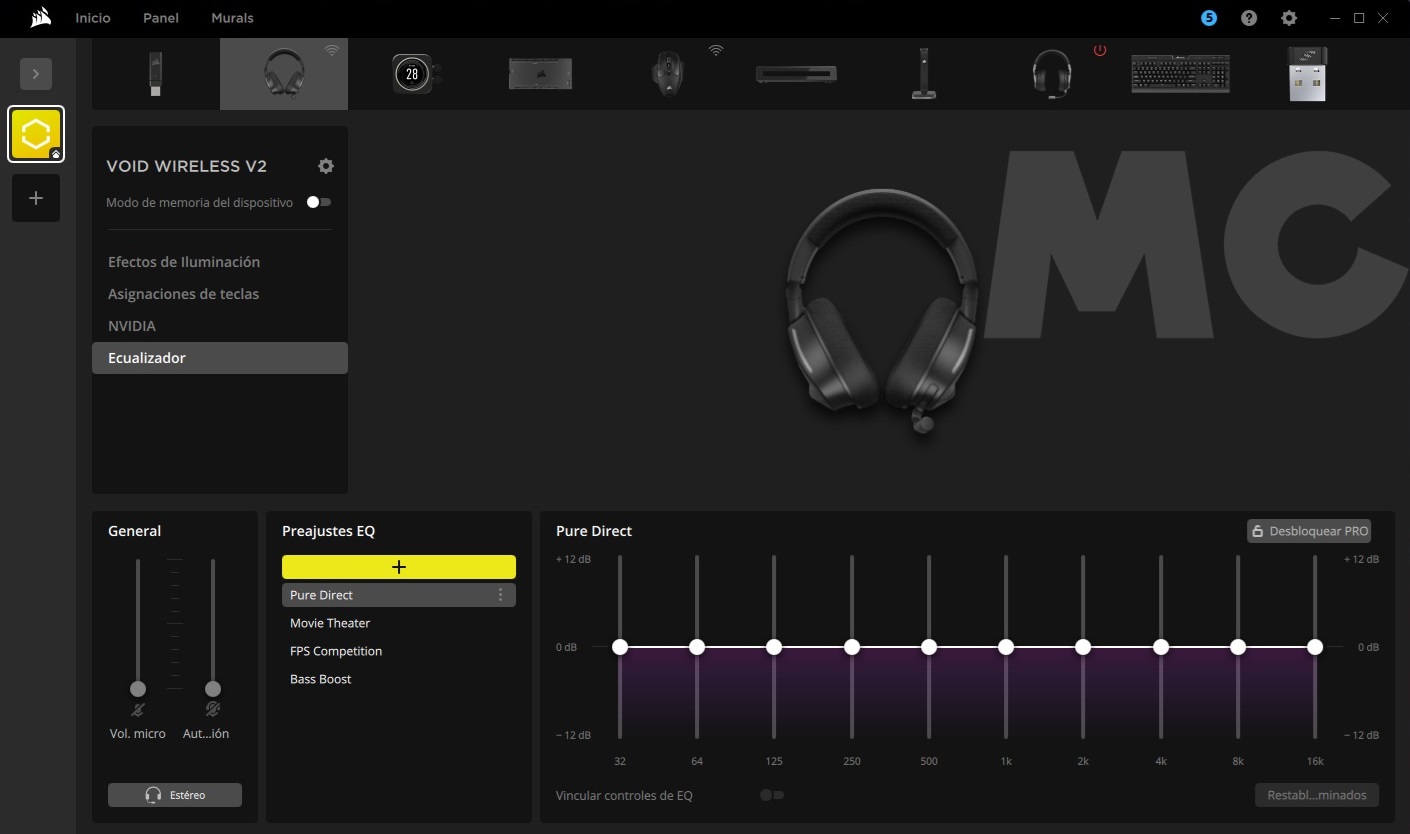Viewport: 1410px width, 834px height.
Task: Select the wireless mouse device icon
Action: click(666, 74)
